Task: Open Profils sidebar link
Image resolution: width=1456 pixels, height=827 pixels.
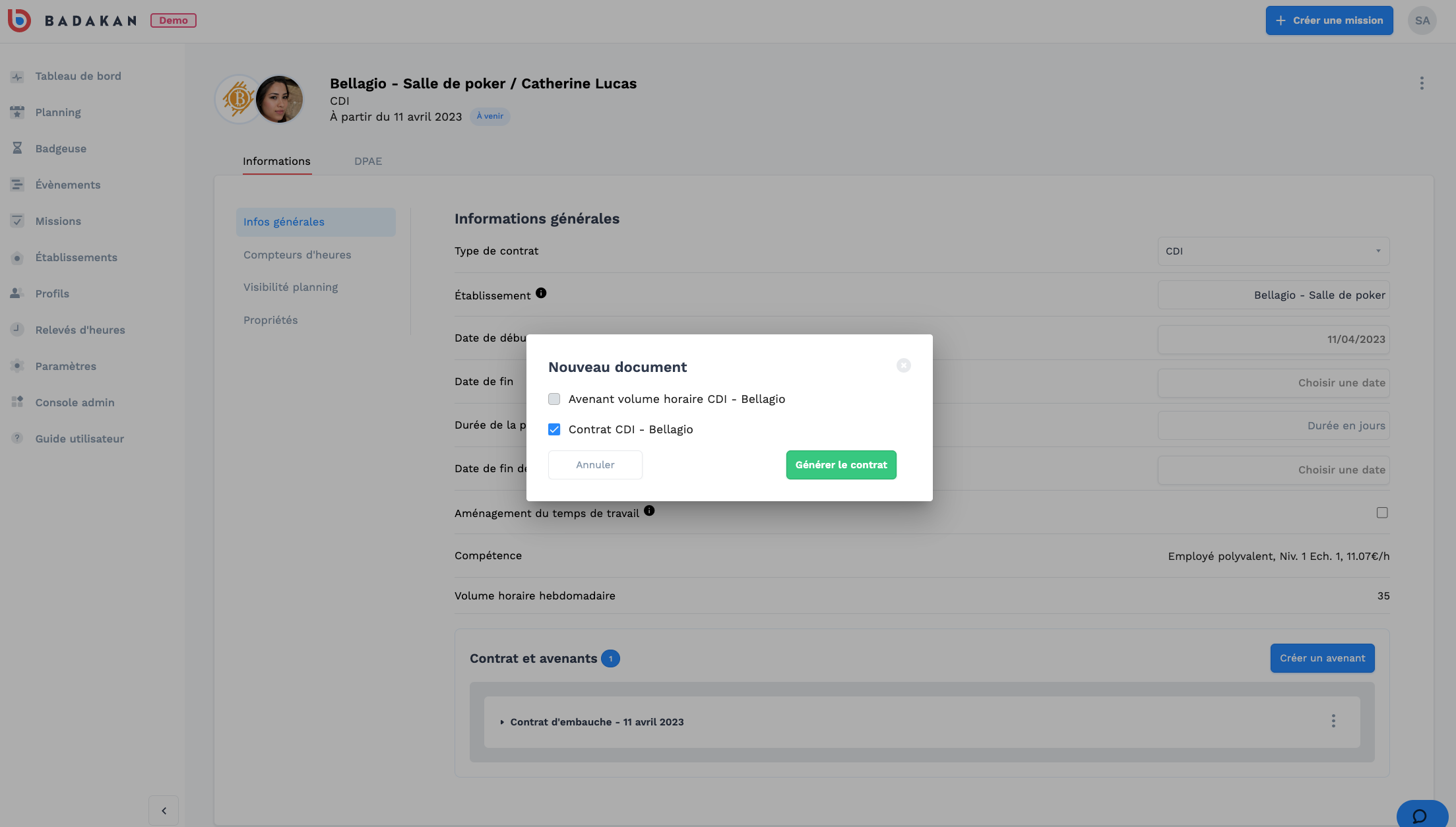Action: (52, 294)
